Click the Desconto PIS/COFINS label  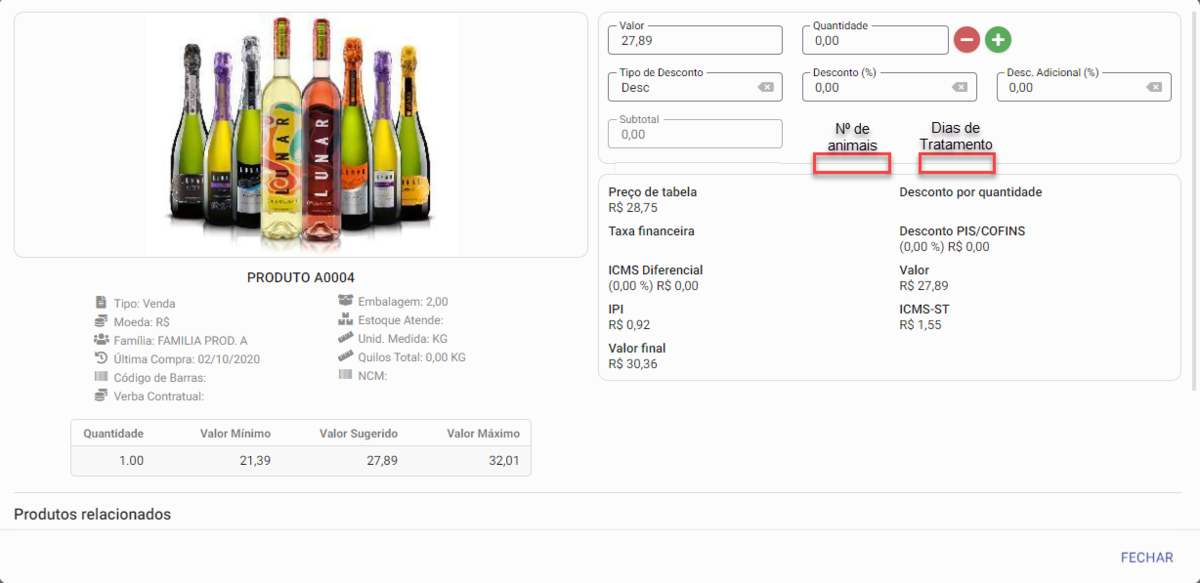point(962,231)
